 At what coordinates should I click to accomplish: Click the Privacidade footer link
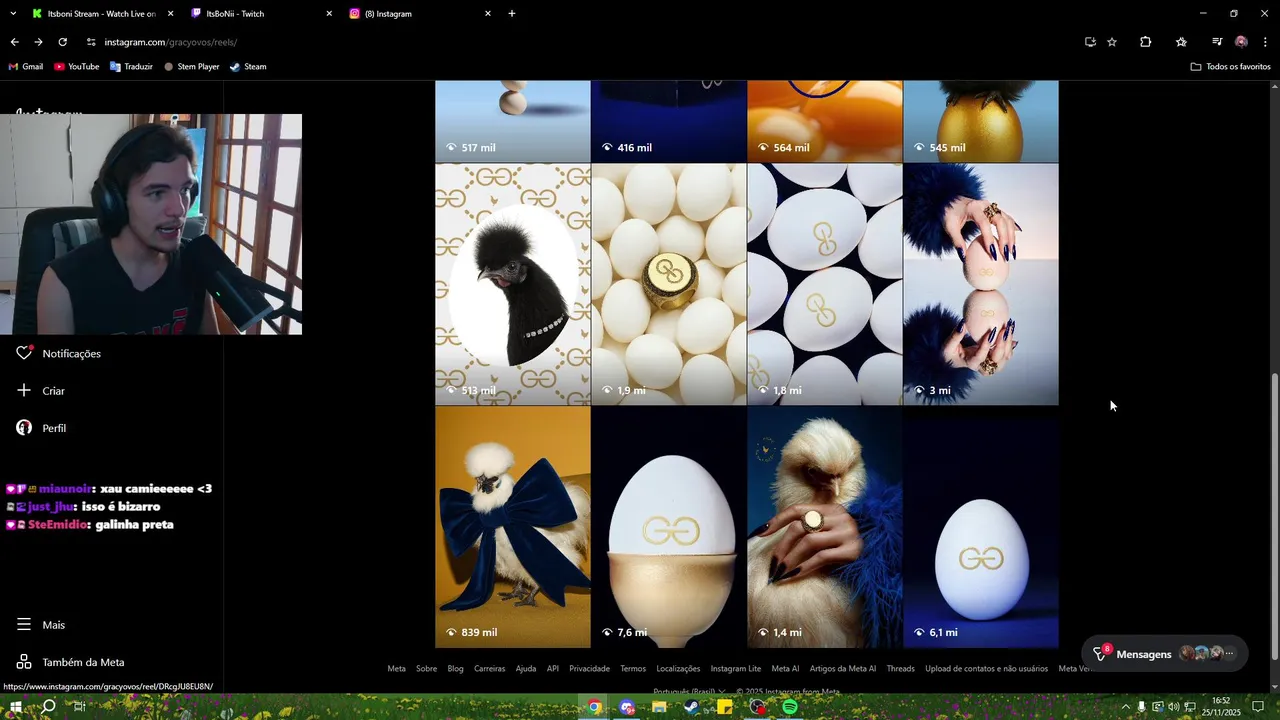click(x=589, y=669)
